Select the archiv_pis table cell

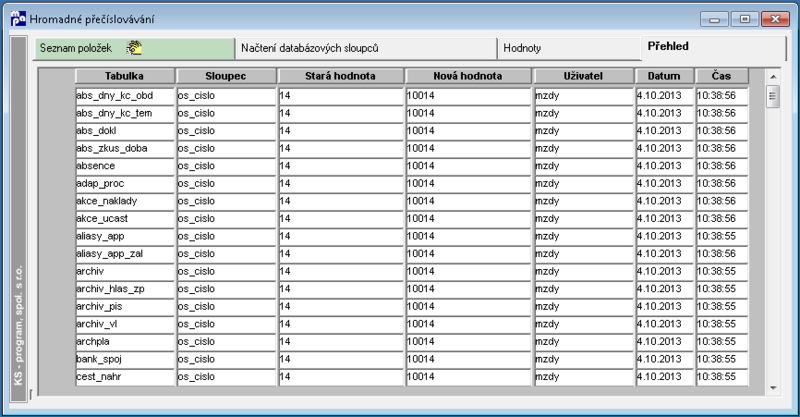click(125, 307)
